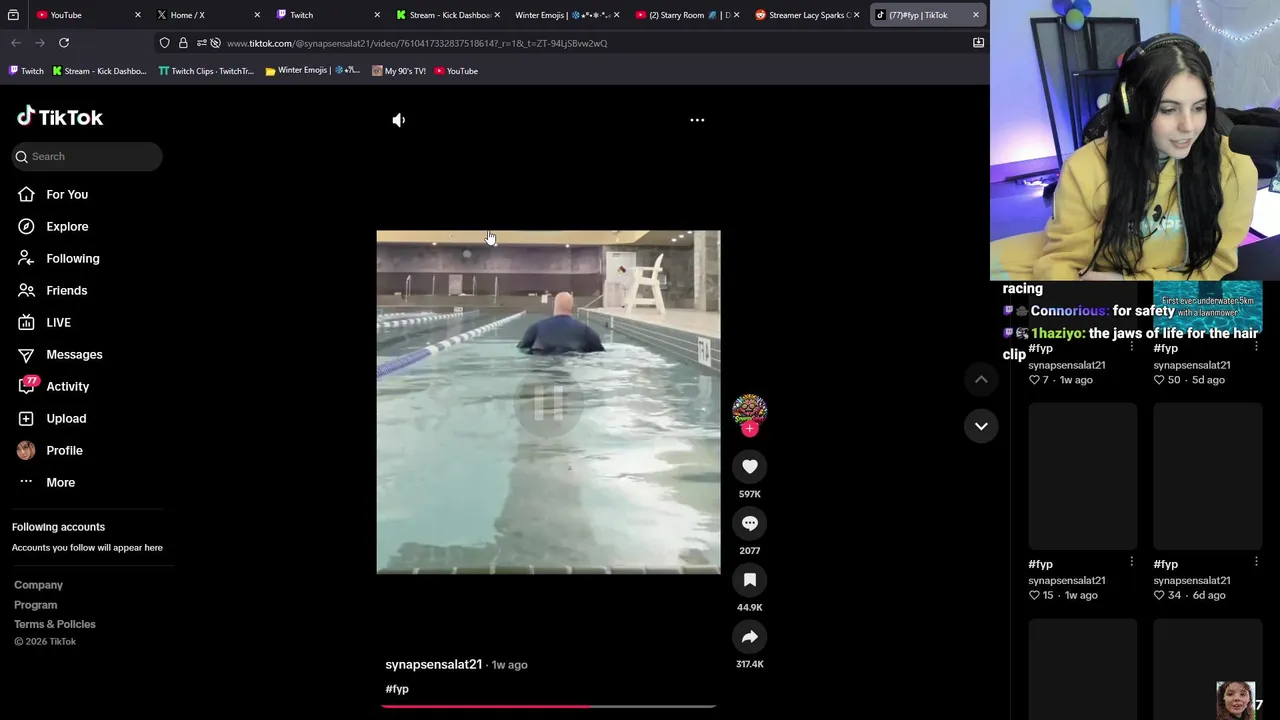Reload the page in the browser

click(x=64, y=43)
